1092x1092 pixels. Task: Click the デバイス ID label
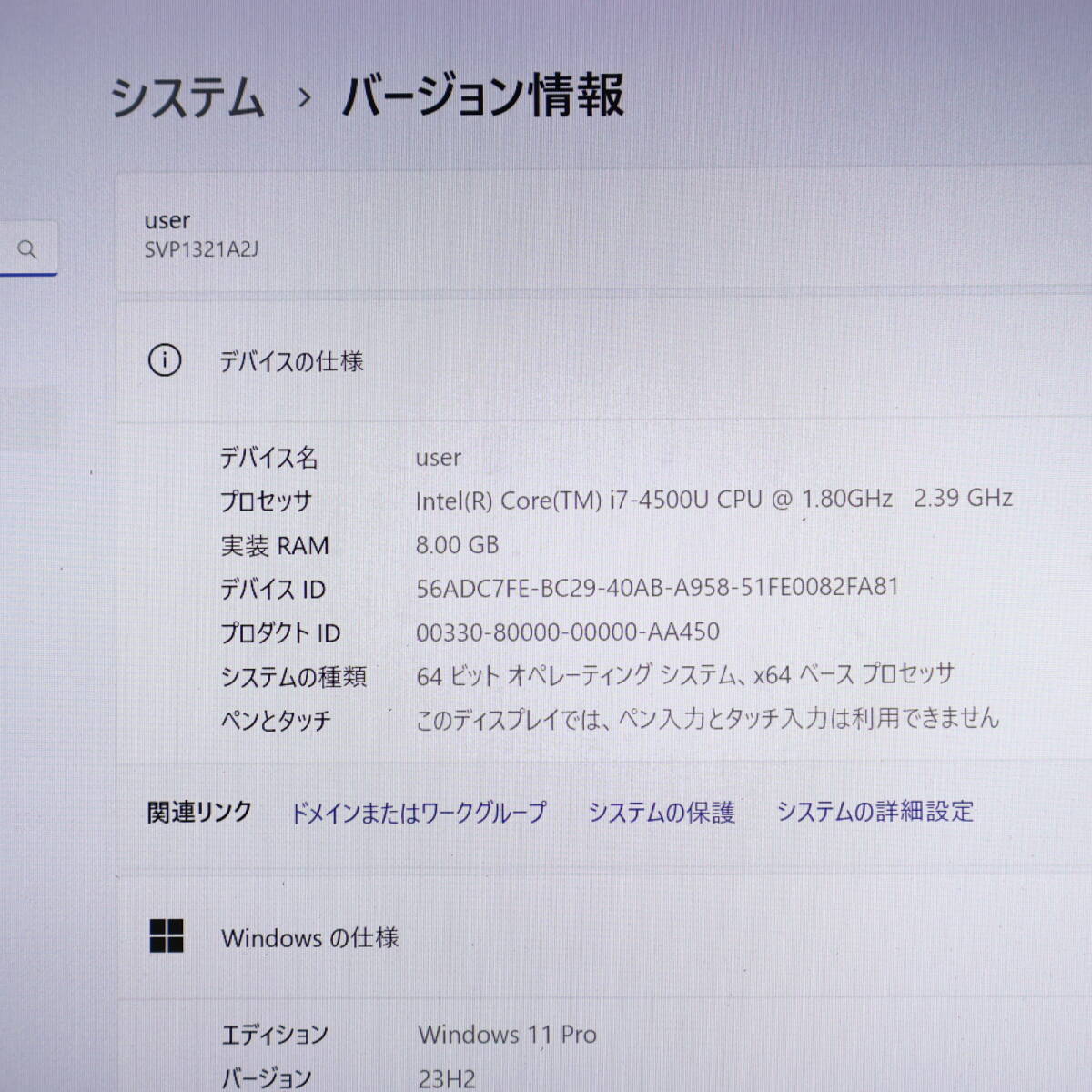tap(273, 590)
